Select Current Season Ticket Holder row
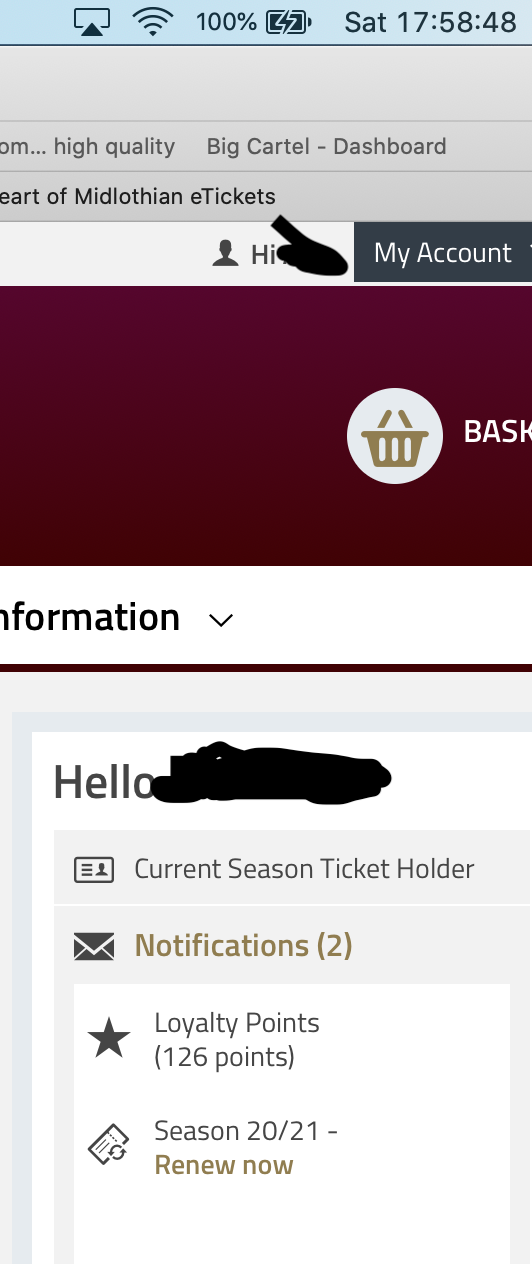This screenshot has width=532, height=1264. (293, 868)
